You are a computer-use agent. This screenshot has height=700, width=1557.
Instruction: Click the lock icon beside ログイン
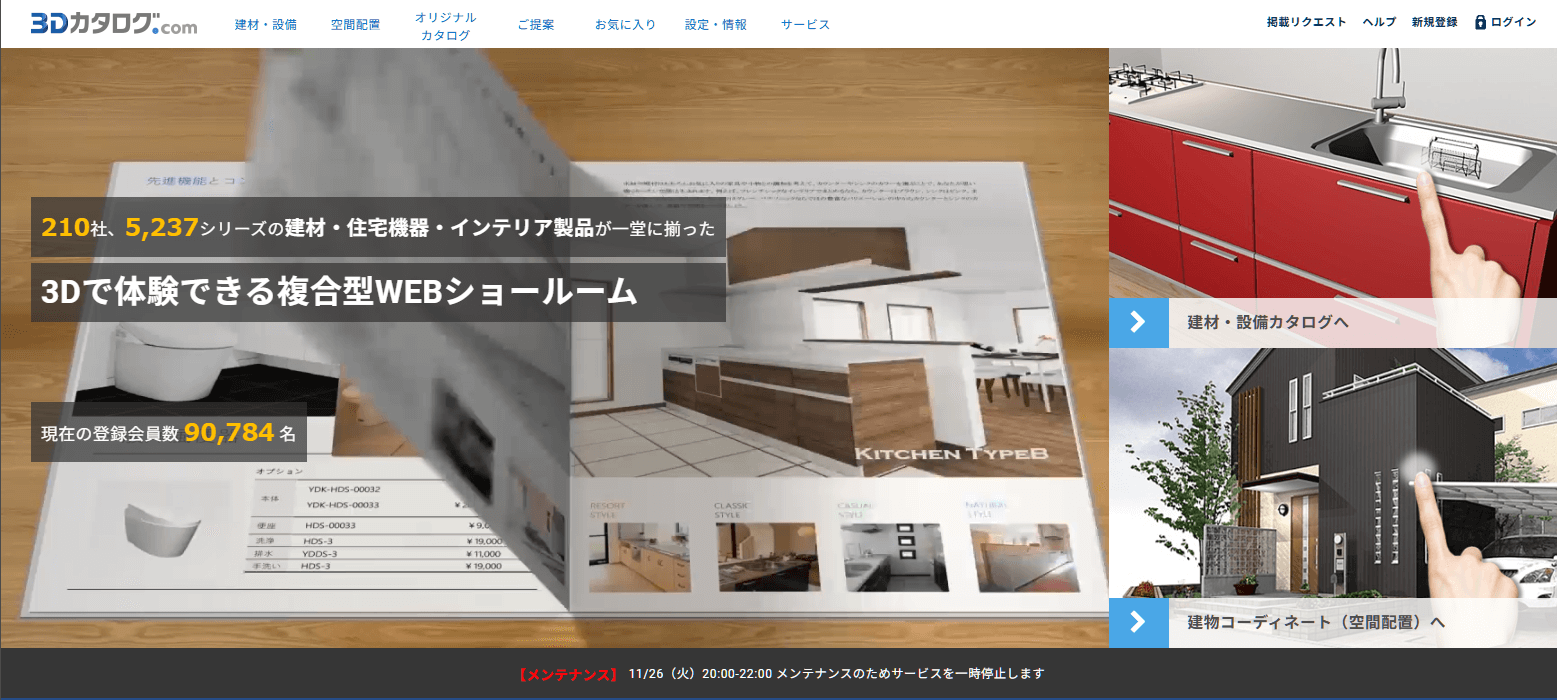[1480, 22]
